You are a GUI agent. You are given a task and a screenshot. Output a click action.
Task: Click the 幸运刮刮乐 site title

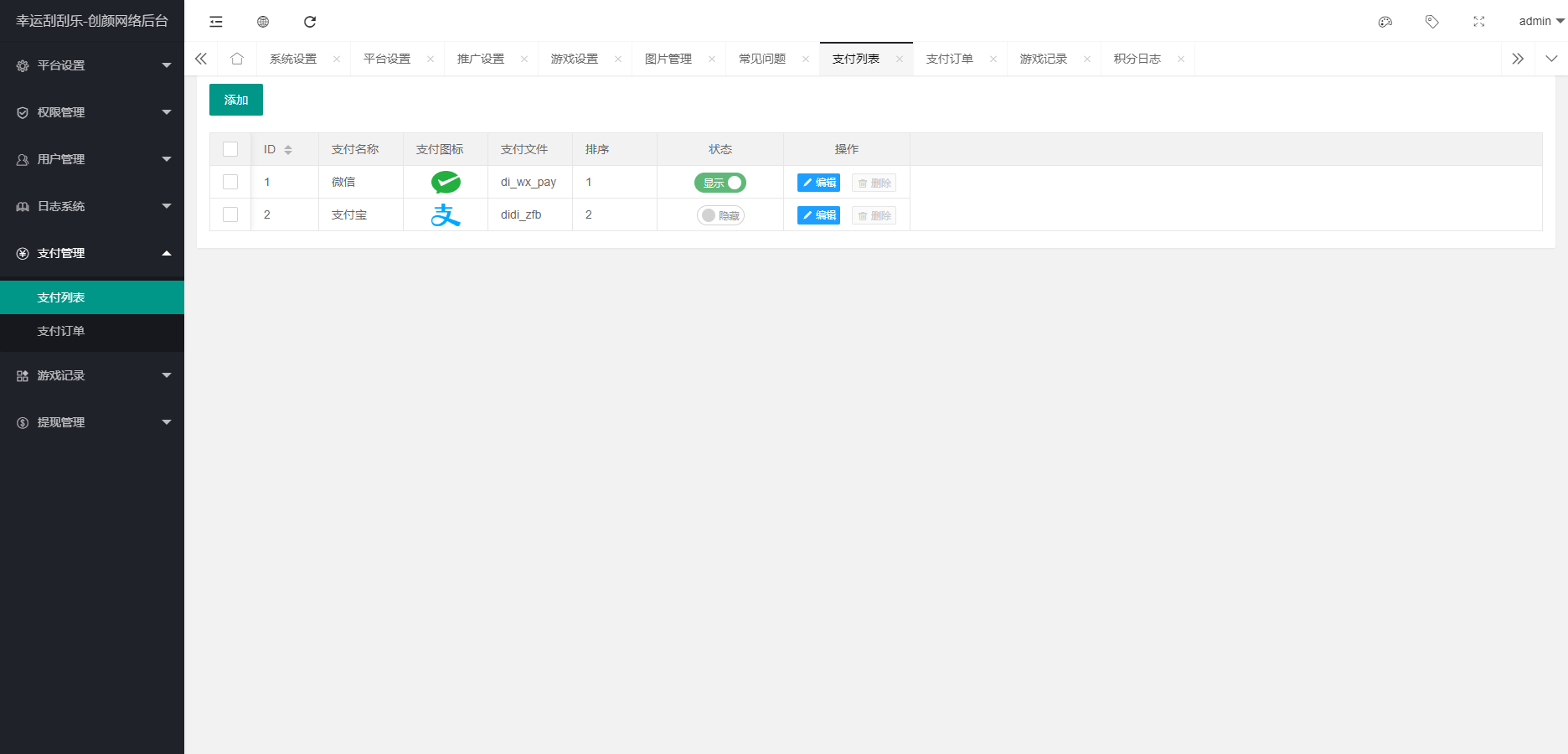(x=92, y=21)
